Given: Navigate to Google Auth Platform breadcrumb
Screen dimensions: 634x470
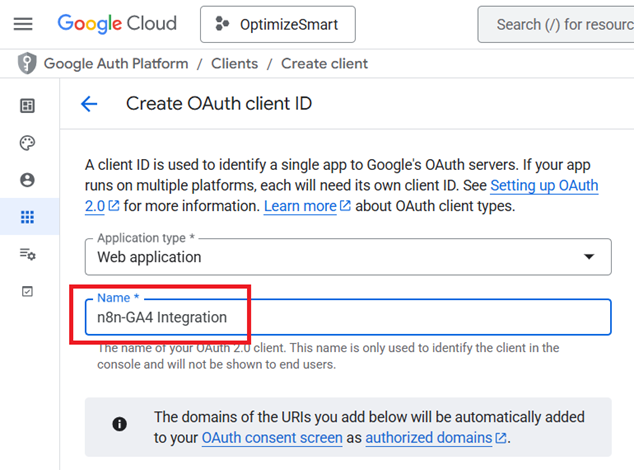Looking at the screenshot, I should 116,63.
